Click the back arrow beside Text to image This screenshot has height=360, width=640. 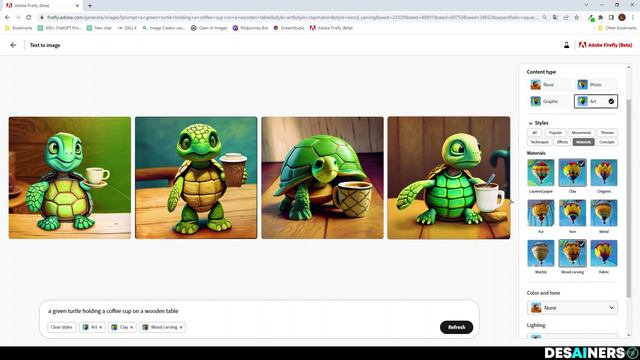13,45
